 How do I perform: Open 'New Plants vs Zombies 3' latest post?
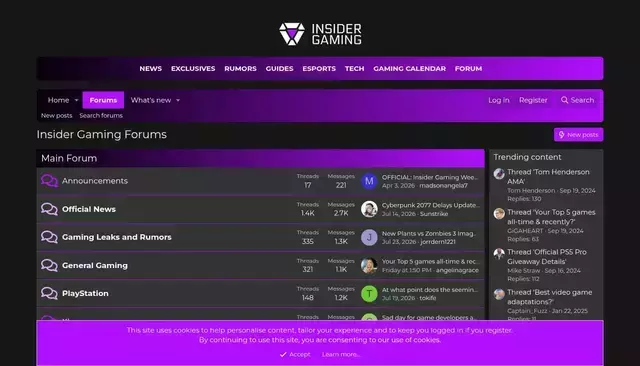click(x=429, y=233)
